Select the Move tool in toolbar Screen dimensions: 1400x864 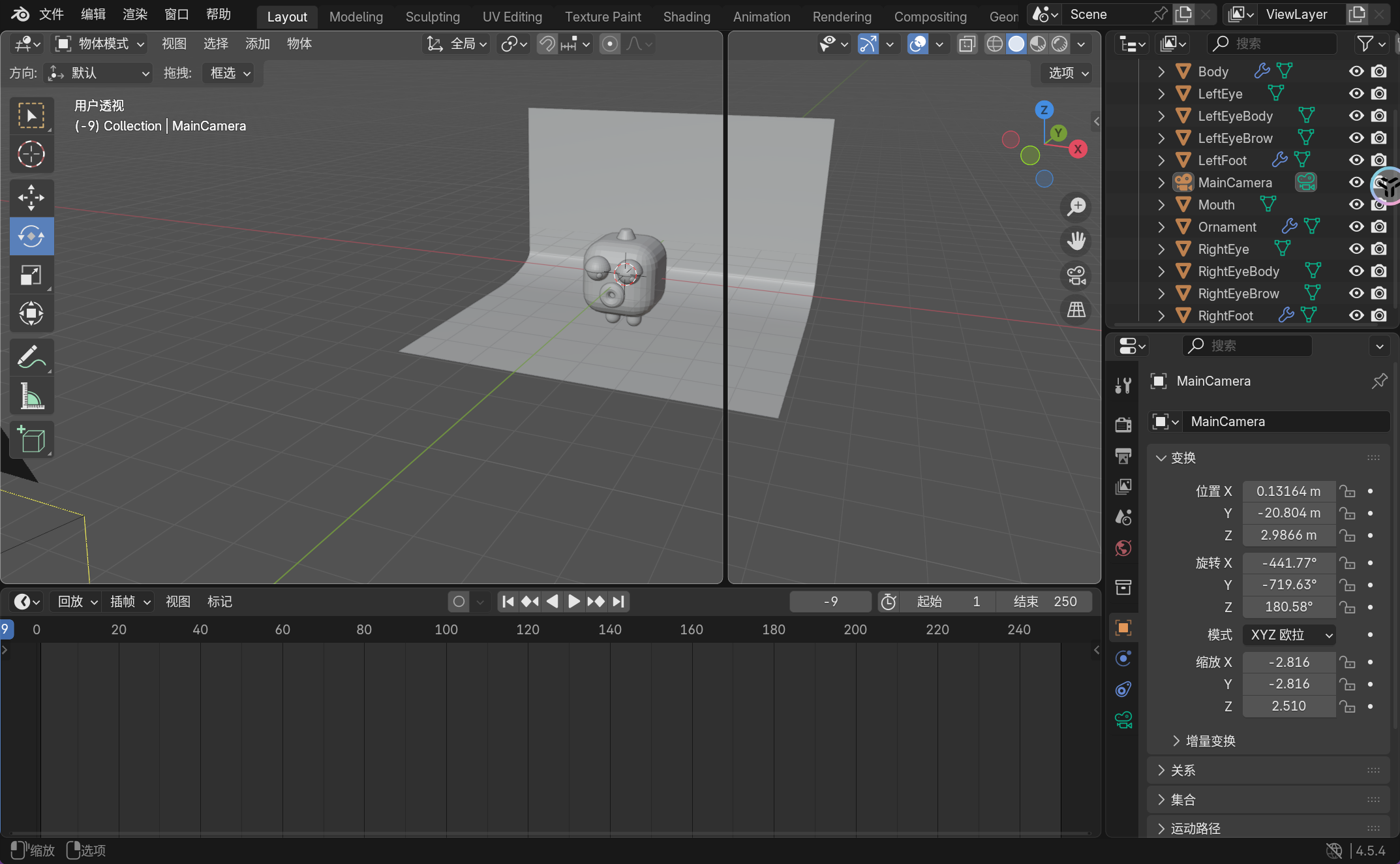click(x=31, y=197)
